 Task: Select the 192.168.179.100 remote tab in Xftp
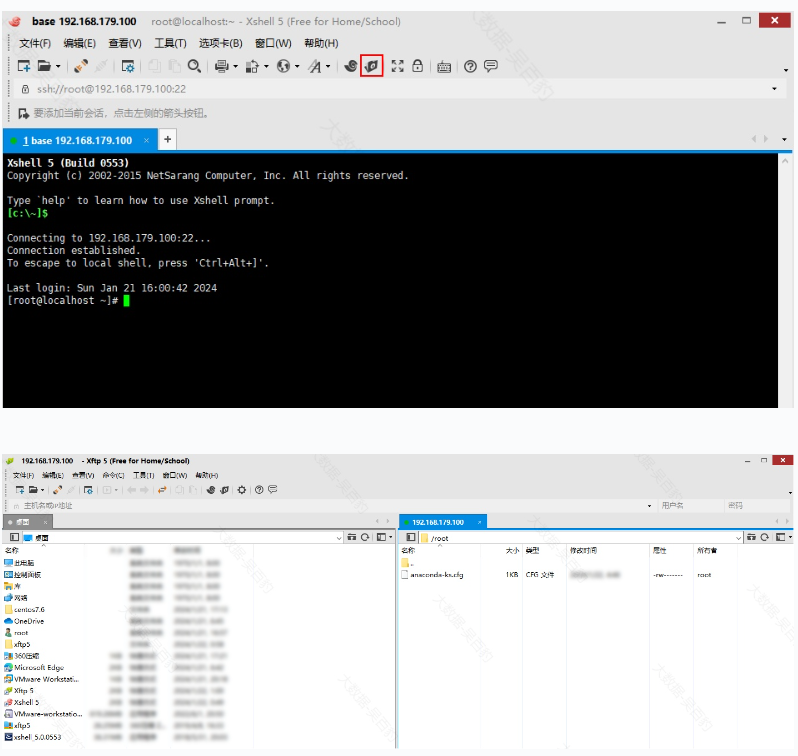(x=443, y=522)
